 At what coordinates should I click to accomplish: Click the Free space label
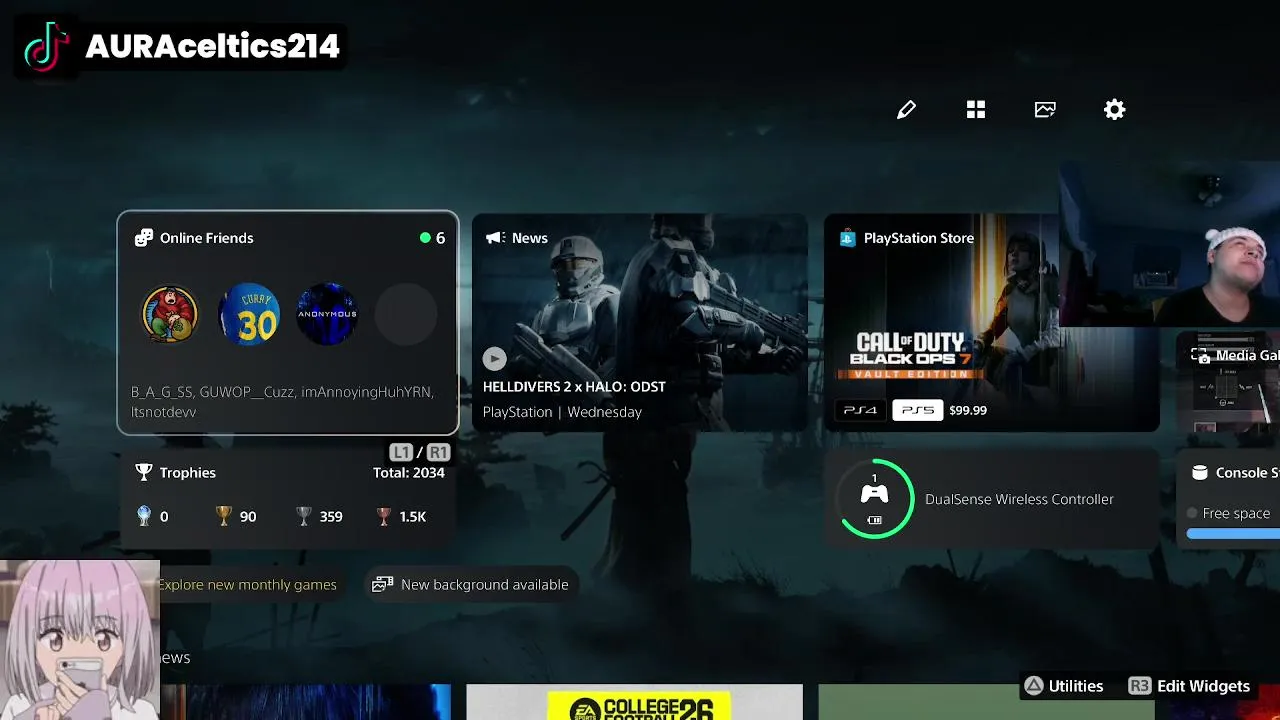click(x=1236, y=513)
